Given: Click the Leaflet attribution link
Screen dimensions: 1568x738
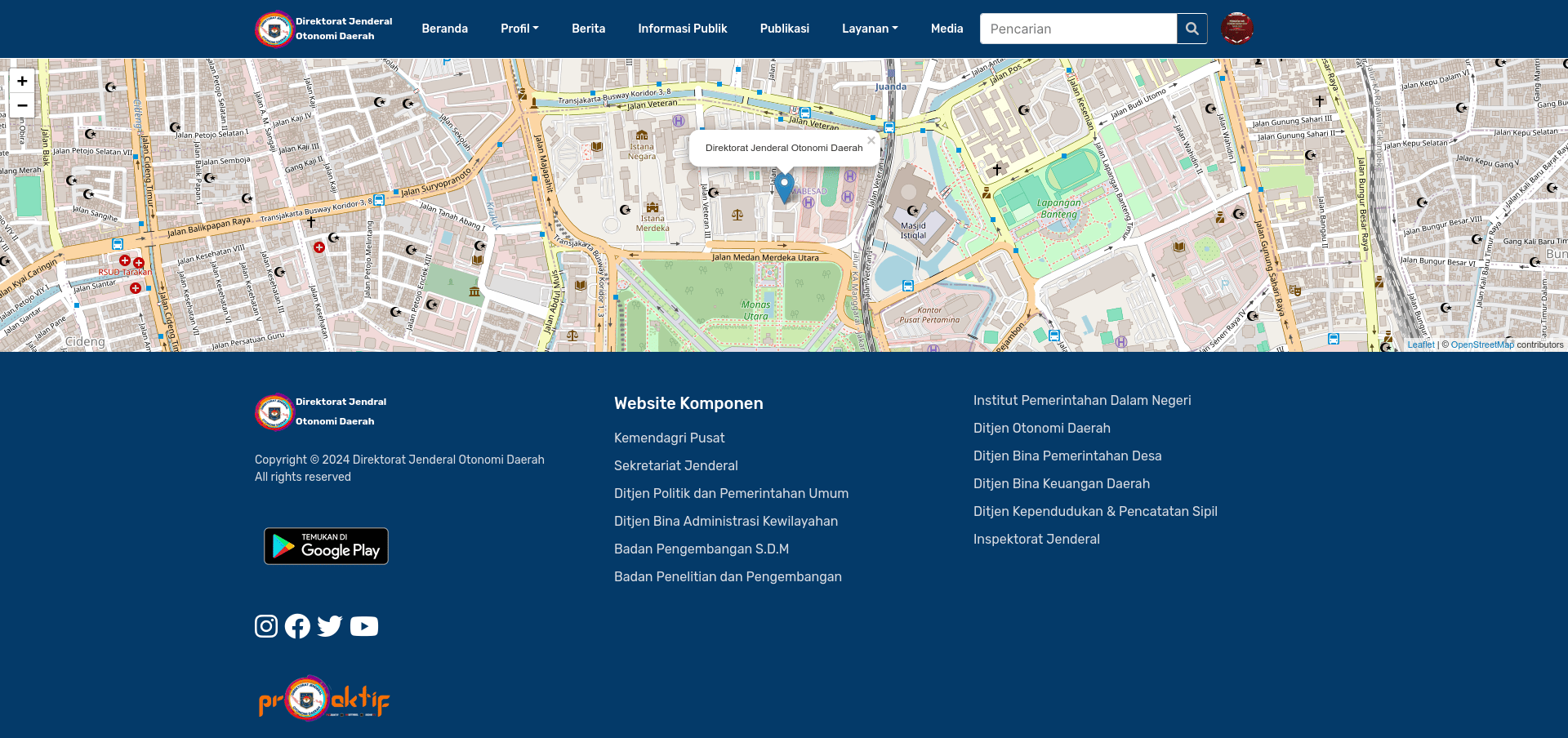Looking at the screenshot, I should 1421,345.
